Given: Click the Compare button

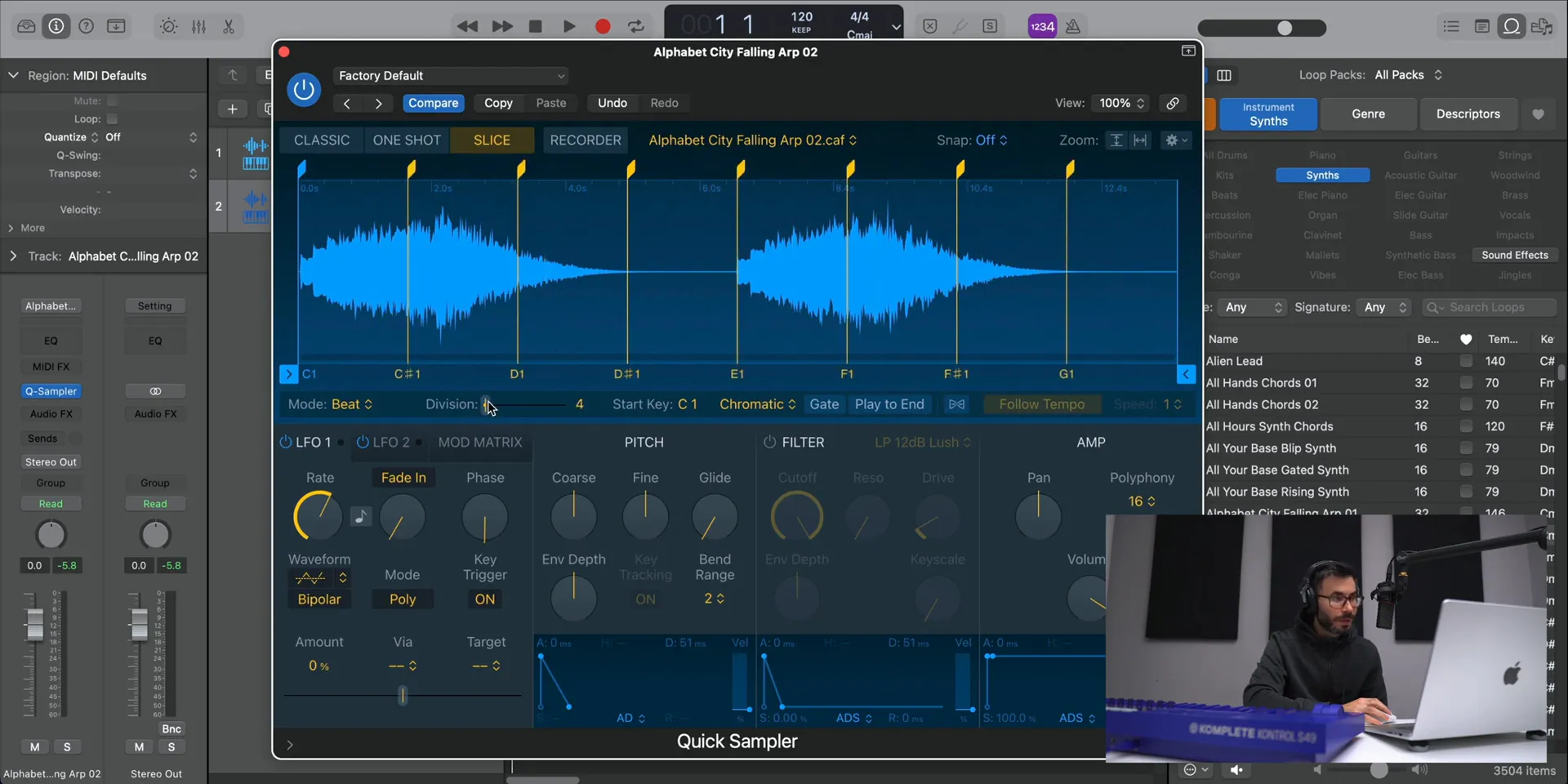Looking at the screenshot, I should coord(433,103).
